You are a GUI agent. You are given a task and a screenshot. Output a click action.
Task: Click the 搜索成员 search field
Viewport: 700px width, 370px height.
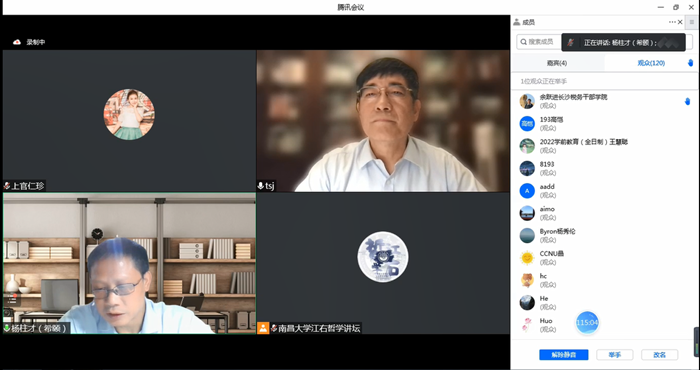point(539,42)
